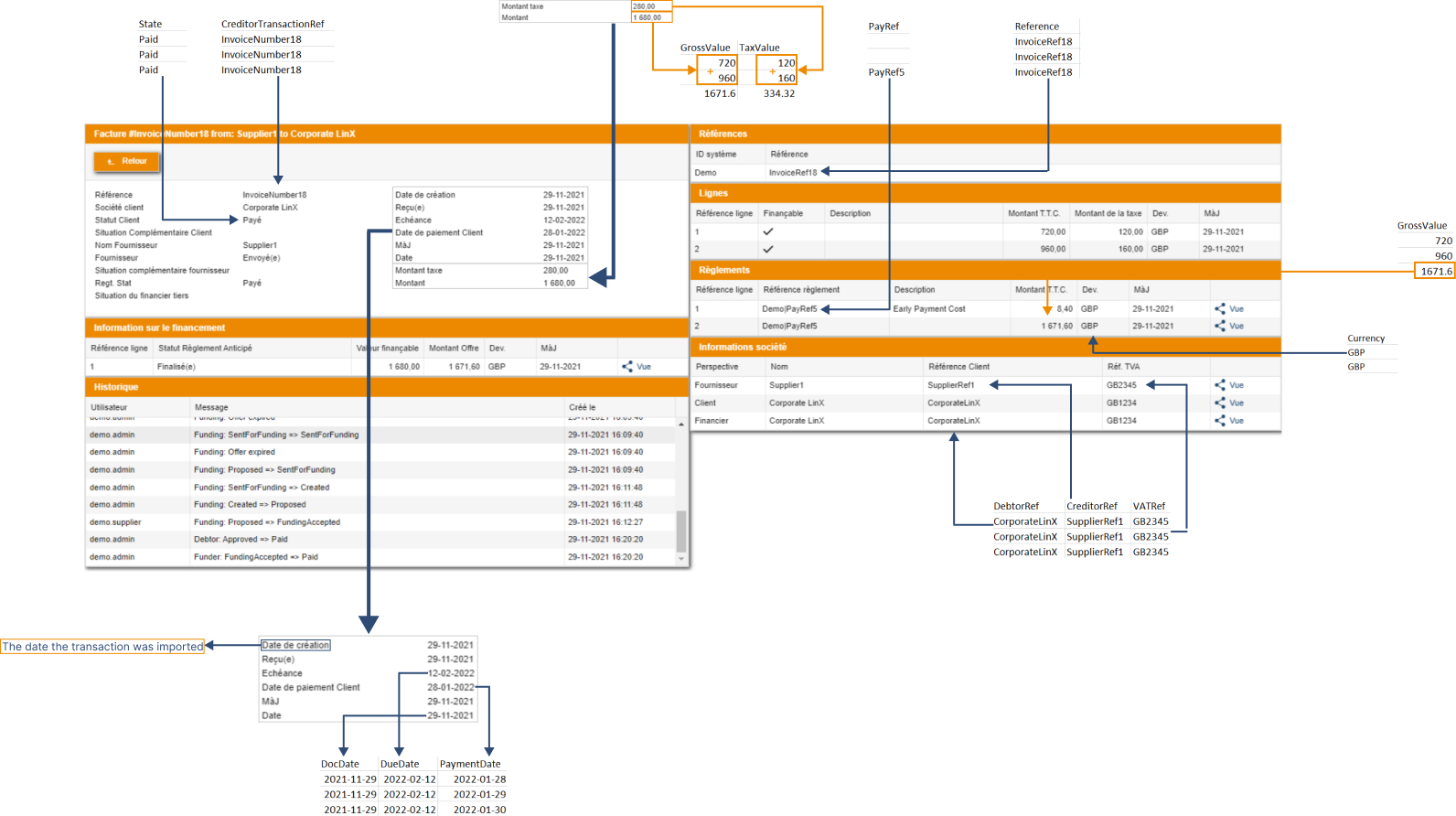Click the back arrow icon inside Retour
This screenshot has width=1456, height=816.
click(110, 162)
